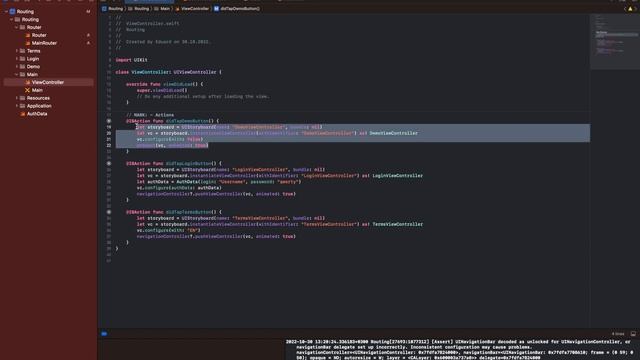Click the Login folder icon
The width and height of the screenshot is (640, 360).
(x=22, y=59)
